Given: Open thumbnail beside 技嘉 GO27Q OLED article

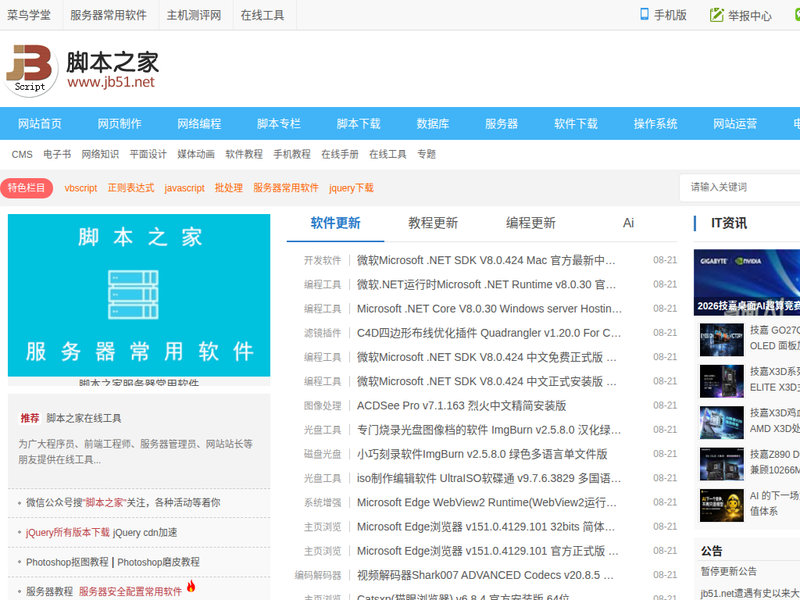Looking at the screenshot, I should tap(721, 340).
